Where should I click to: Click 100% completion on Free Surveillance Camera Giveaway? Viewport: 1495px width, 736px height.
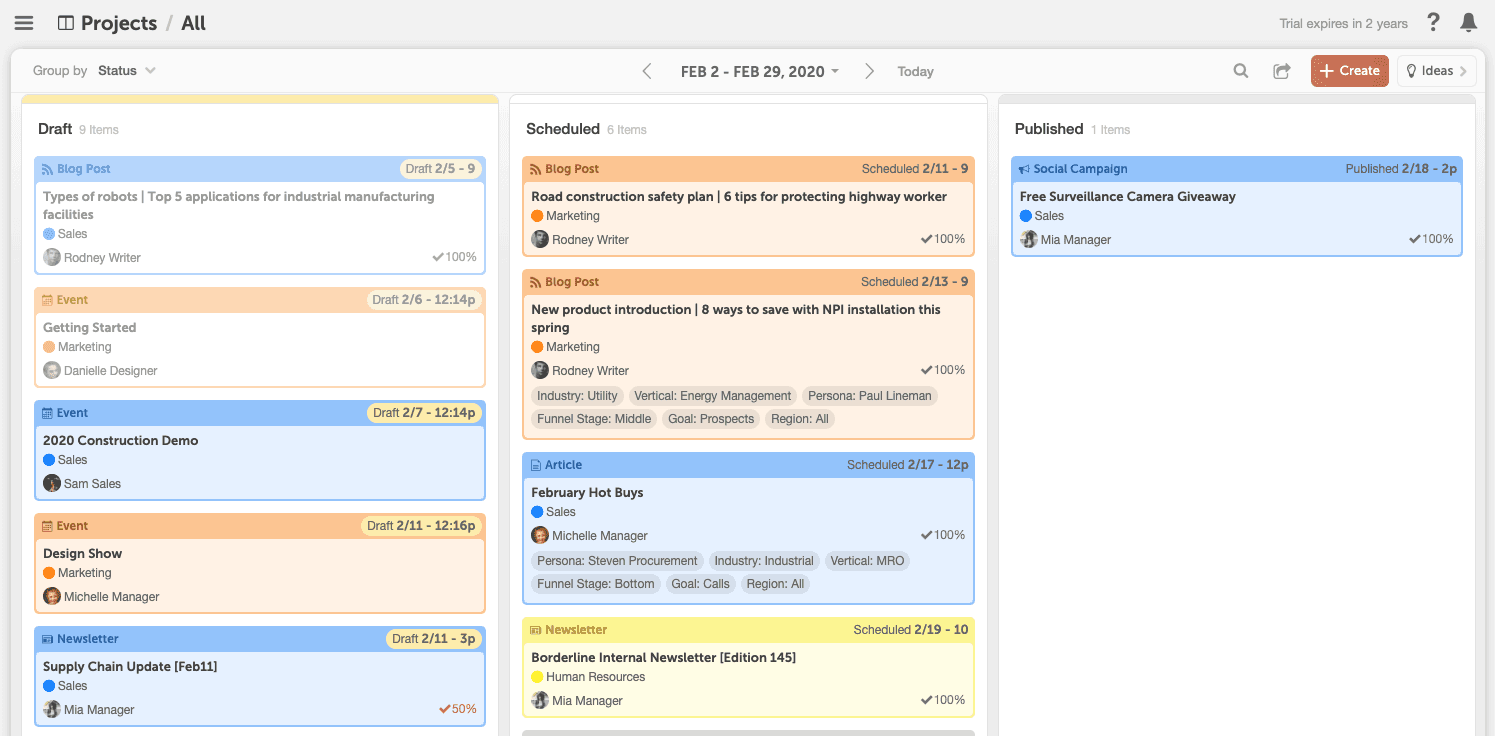[x=1430, y=239]
